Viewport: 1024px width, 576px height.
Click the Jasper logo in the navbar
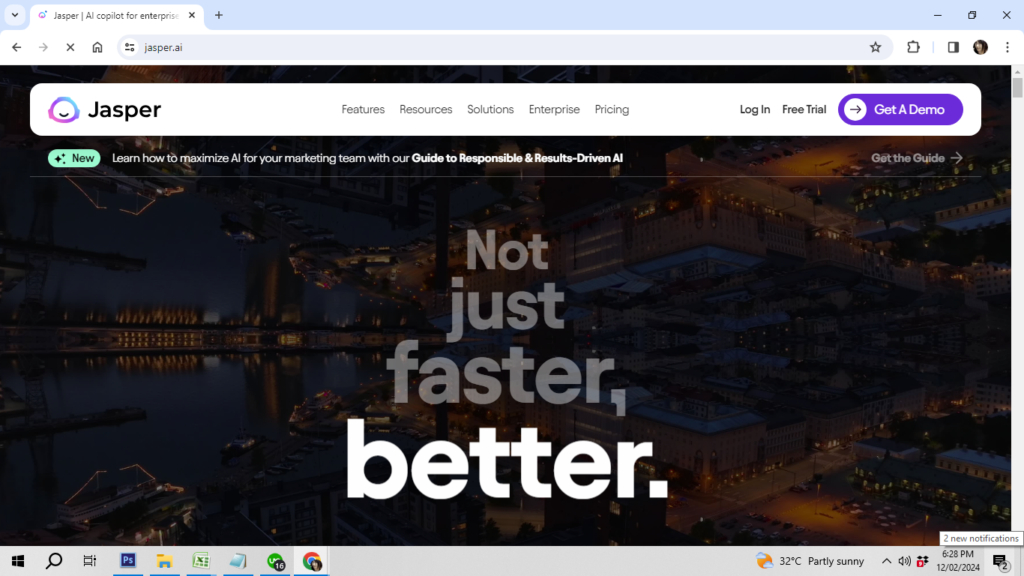105,110
